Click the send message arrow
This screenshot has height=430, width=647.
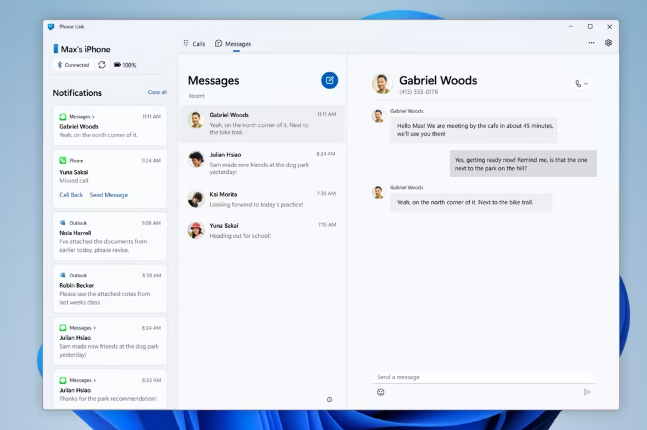point(587,392)
